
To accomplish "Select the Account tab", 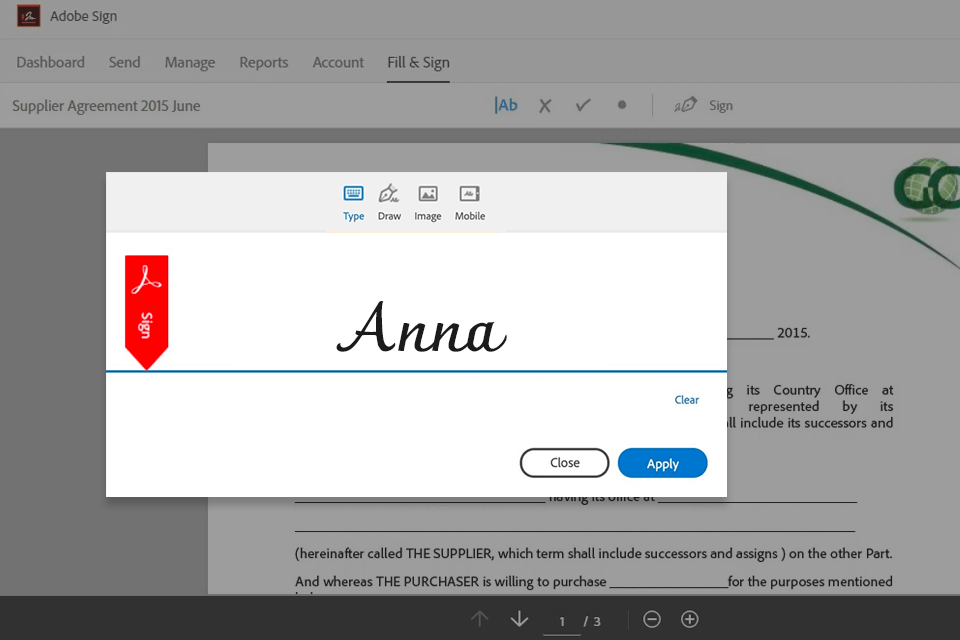I will tap(338, 62).
